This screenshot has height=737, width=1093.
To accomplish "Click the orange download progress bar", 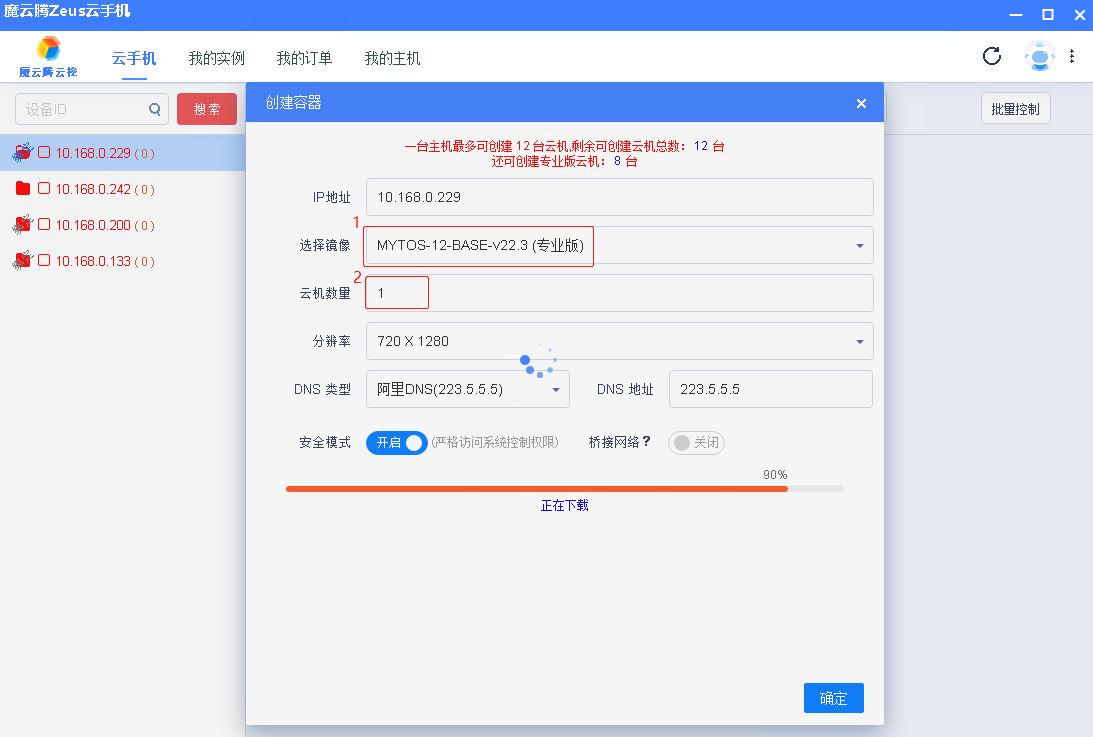I will tap(536, 489).
